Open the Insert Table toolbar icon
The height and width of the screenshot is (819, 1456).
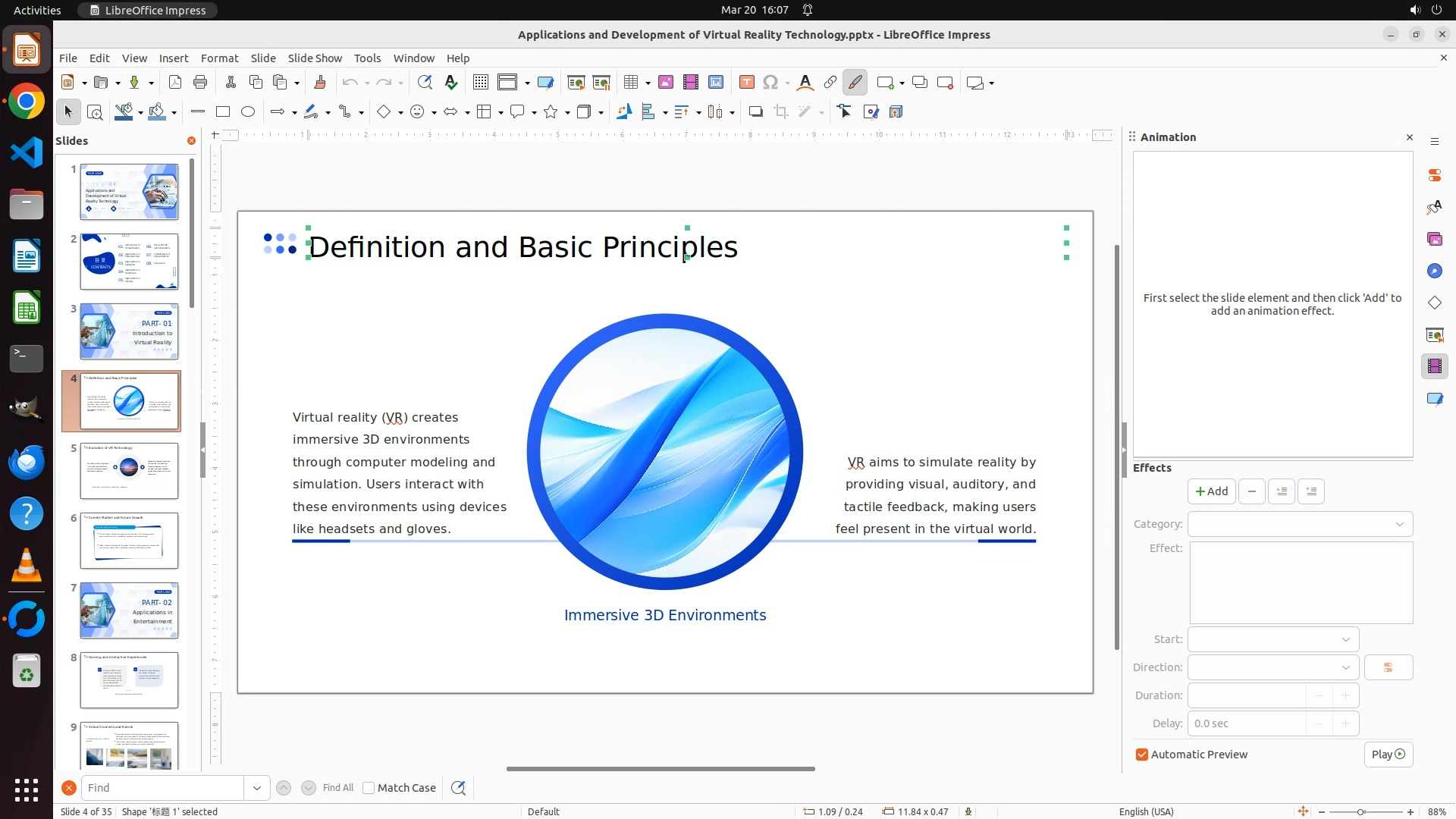[630, 83]
